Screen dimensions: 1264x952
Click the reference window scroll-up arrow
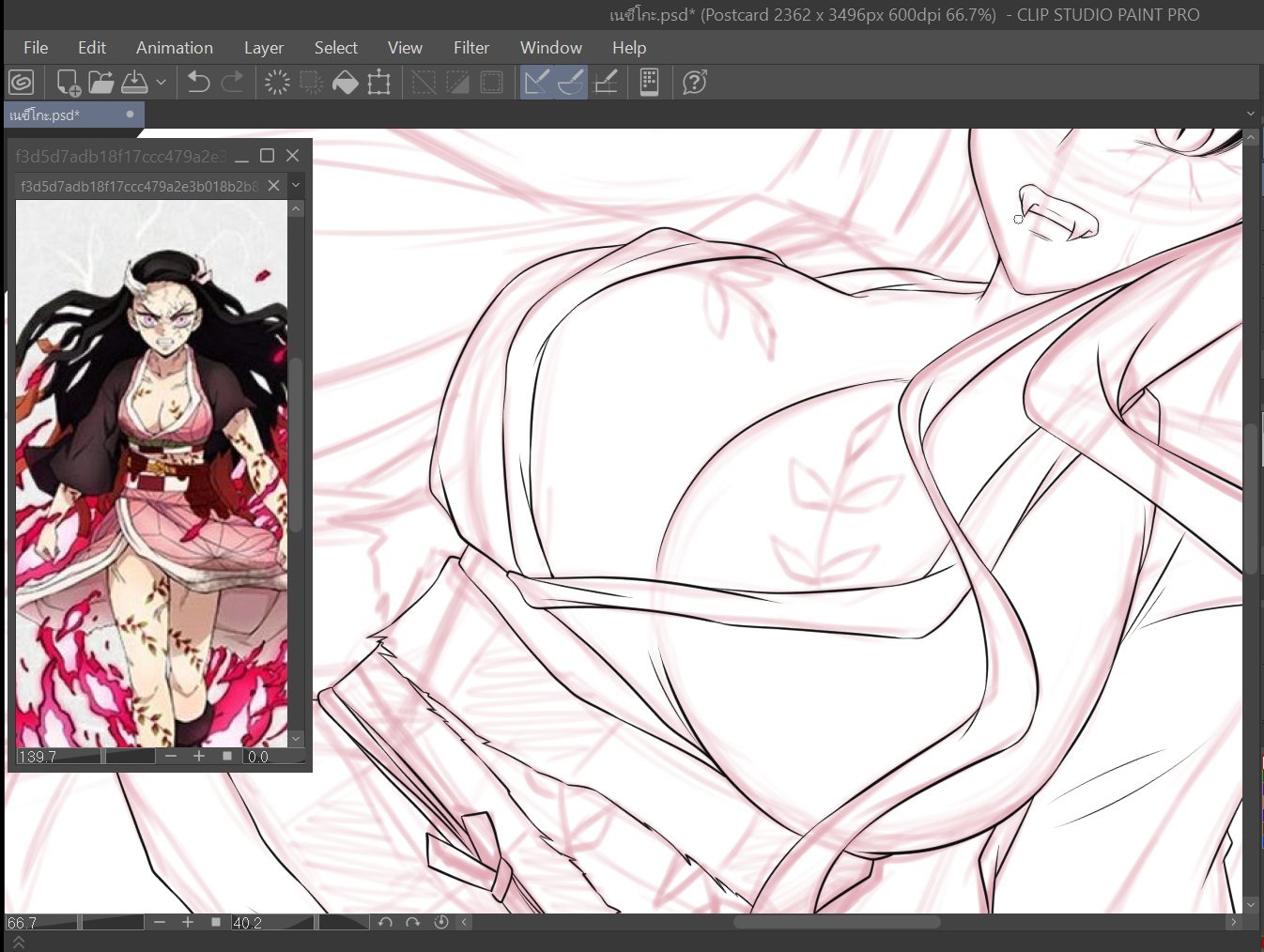[296, 209]
